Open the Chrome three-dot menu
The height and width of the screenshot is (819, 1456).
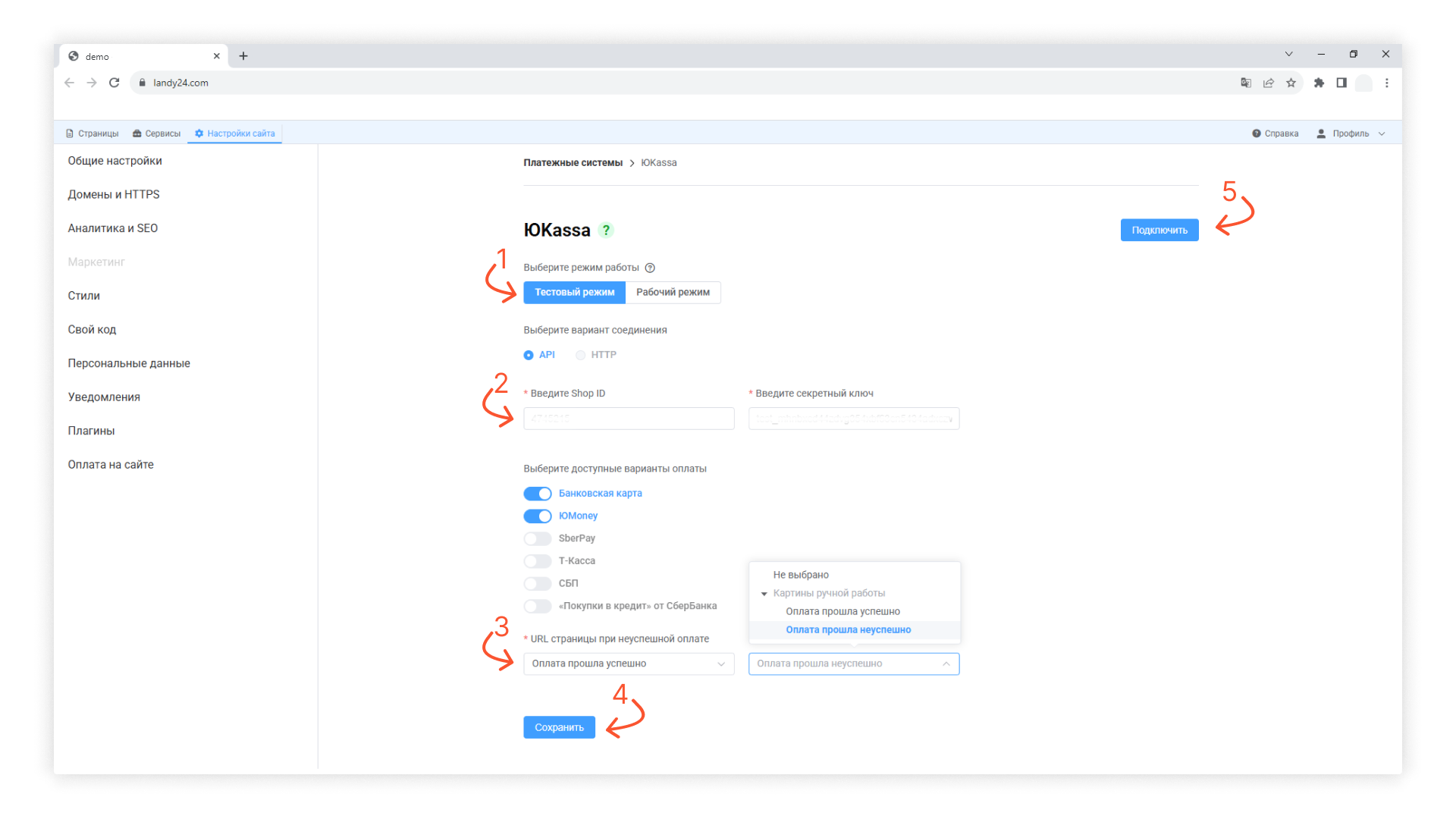1387,83
